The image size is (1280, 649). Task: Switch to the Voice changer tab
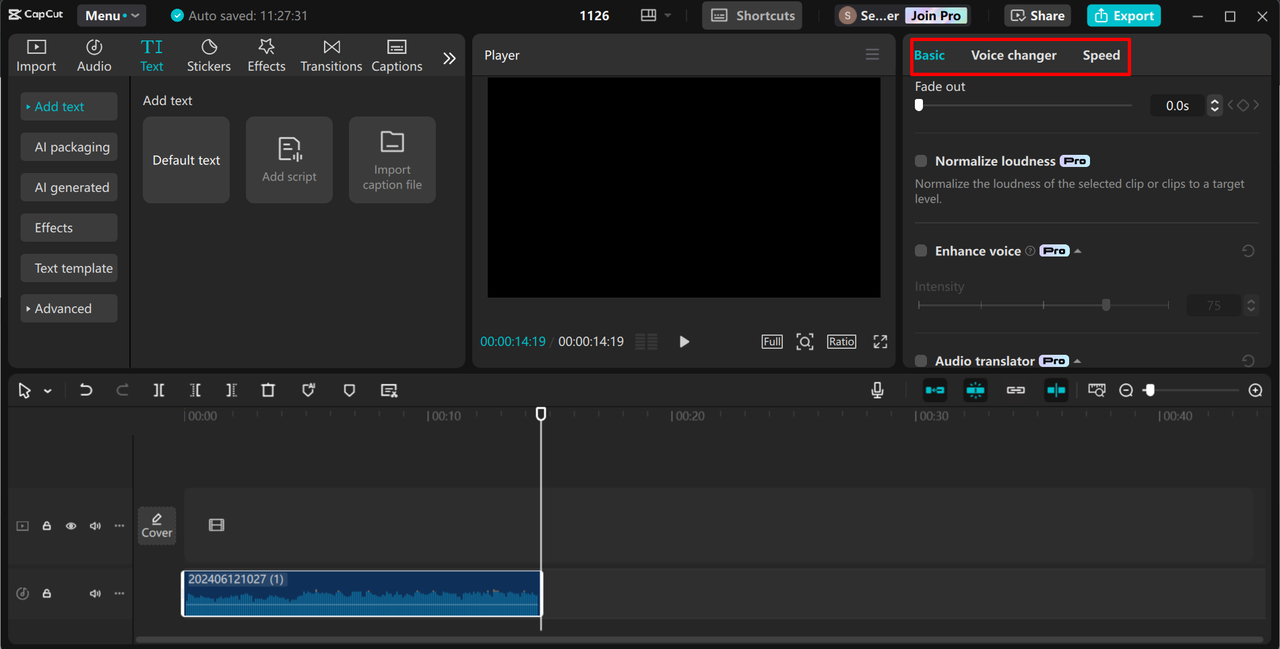click(x=1014, y=55)
